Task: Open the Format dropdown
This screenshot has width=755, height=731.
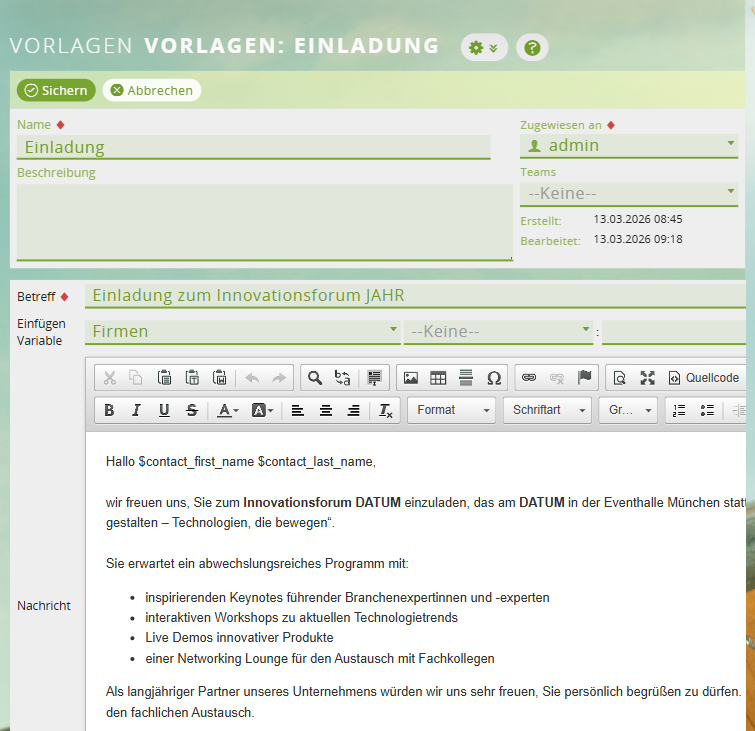Action: point(454,410)
